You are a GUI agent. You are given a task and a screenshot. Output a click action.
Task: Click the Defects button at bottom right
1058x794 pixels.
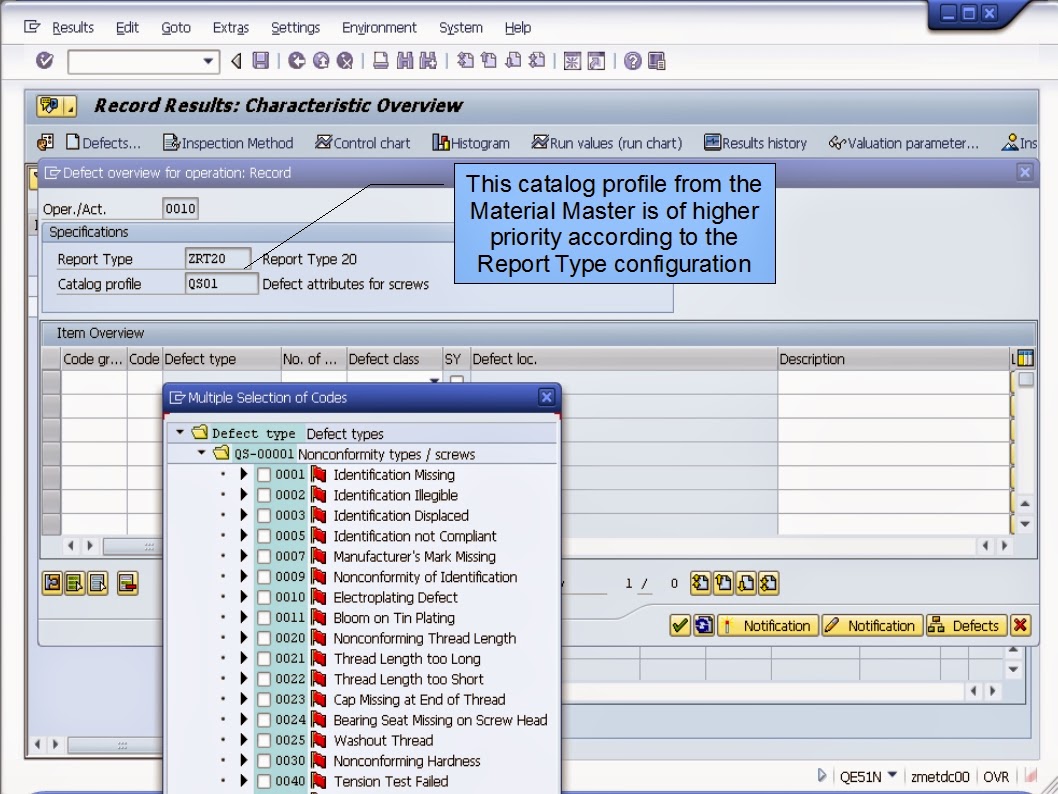click(966, 625)
